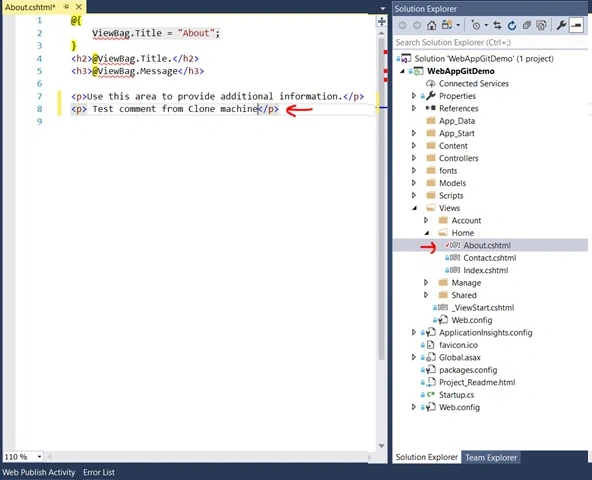
Task: Click the Refresh icon in Solution Explorer
Action: click(x=512, y=25)
